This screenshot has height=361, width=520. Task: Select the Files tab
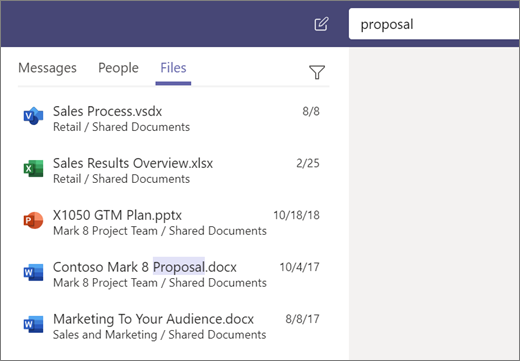coord(173,68)
